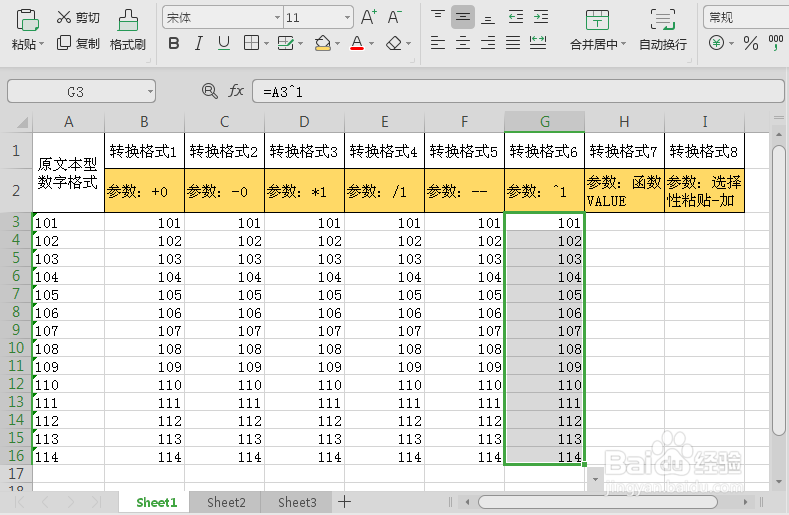Toggle middle vertical alignment
Viewport: 789px width, 515px height.
pyautogui.click(x=462, y=17)
